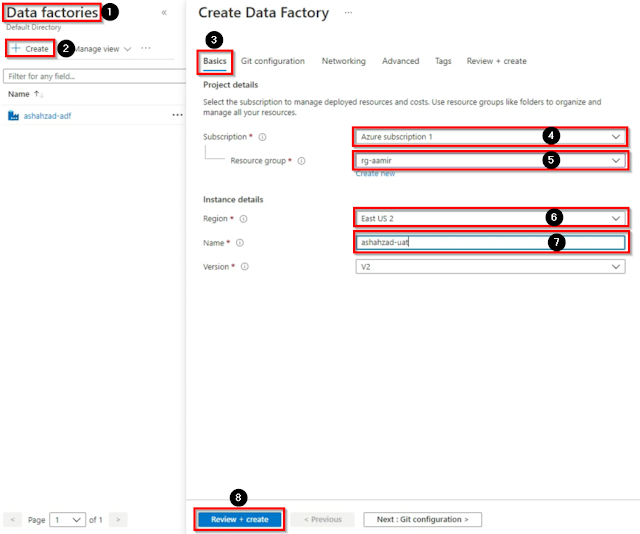Click the blue Review + create button
The width and height of the screenshot is (640, 534).
pyautogui.click(x=240, y=519)
